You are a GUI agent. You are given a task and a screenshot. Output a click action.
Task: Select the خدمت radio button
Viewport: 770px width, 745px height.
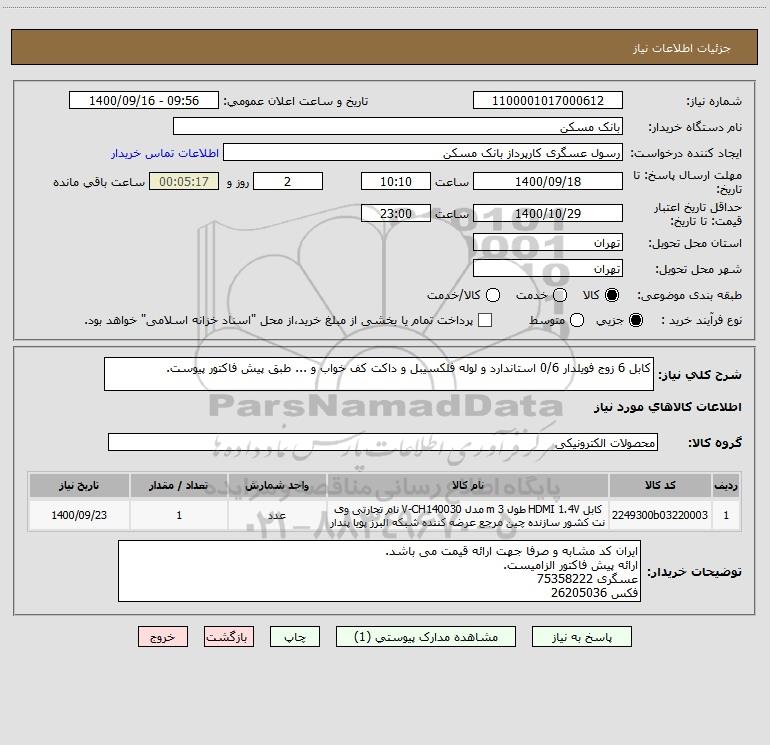point(560,295)
